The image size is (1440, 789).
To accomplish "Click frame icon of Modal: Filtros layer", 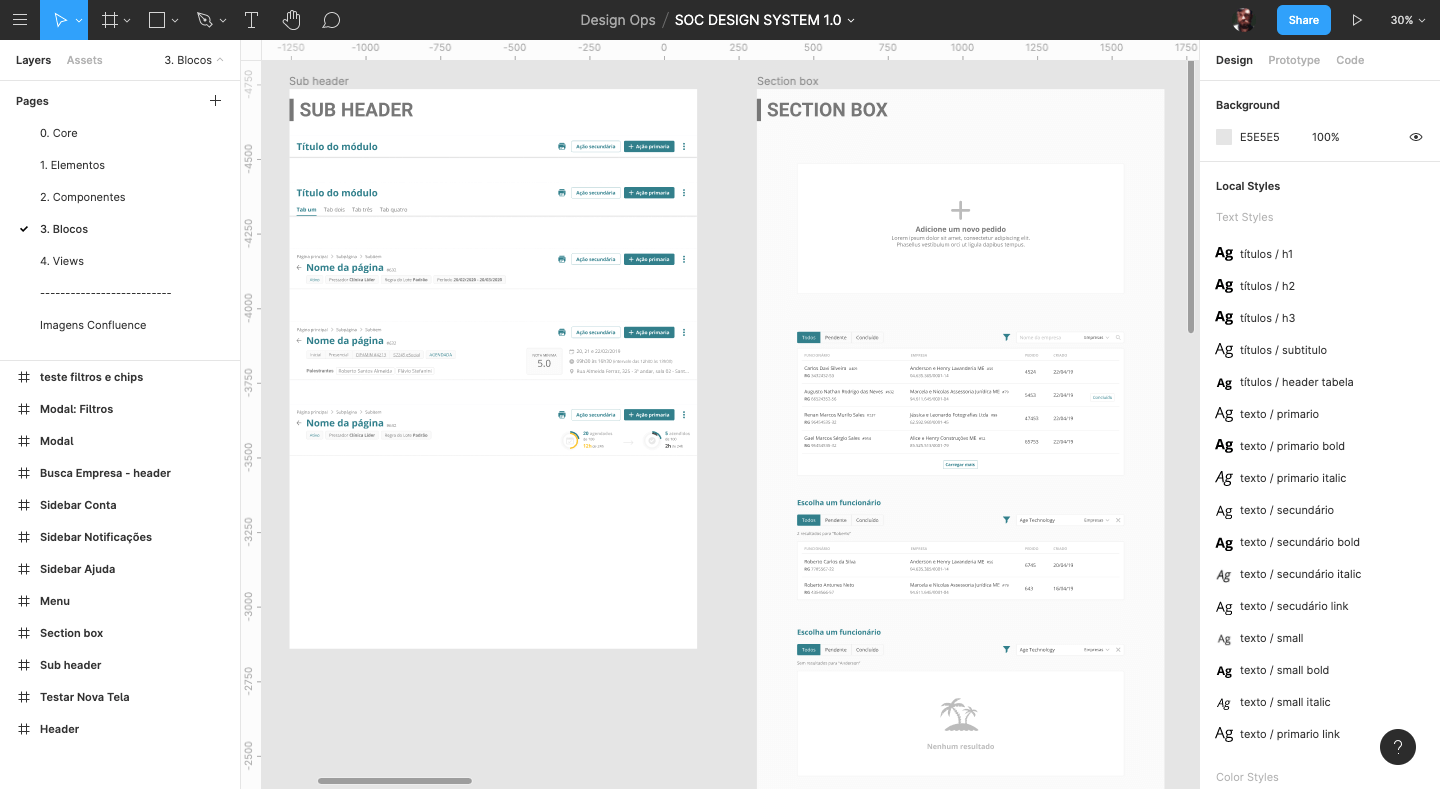I will coord(24,409).
